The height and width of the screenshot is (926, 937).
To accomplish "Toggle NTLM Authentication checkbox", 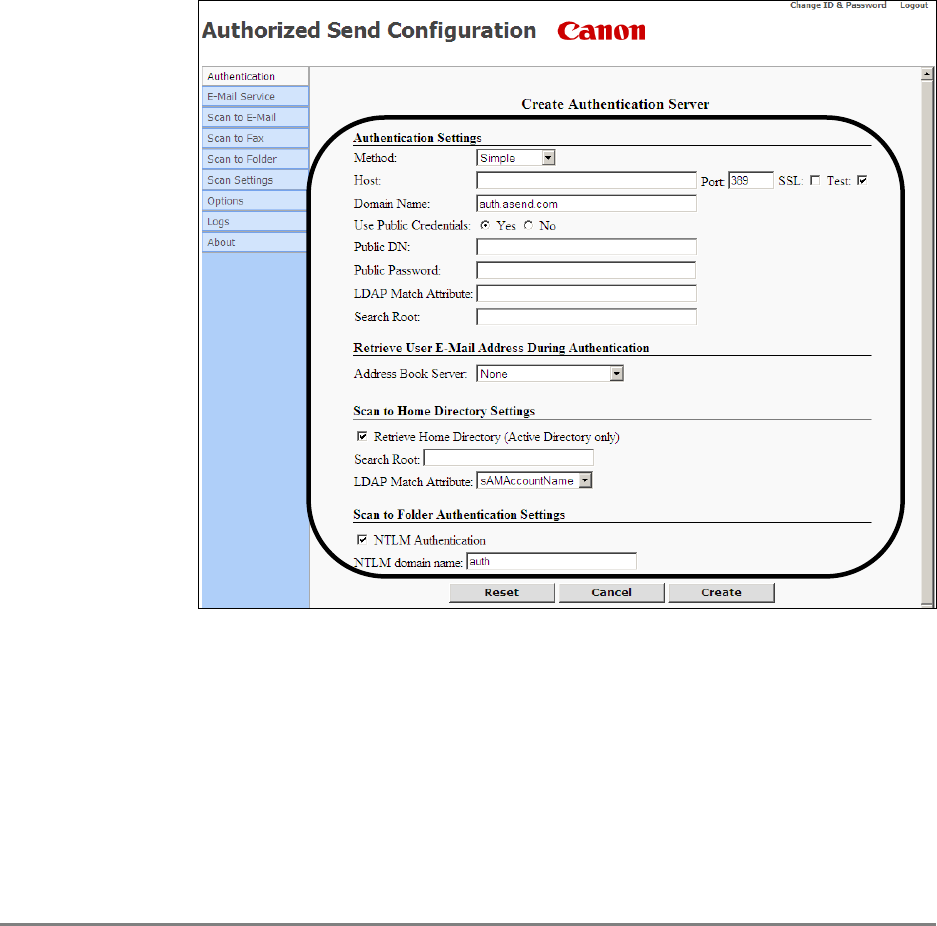I will pyautogui.click(x=362, y=539).
